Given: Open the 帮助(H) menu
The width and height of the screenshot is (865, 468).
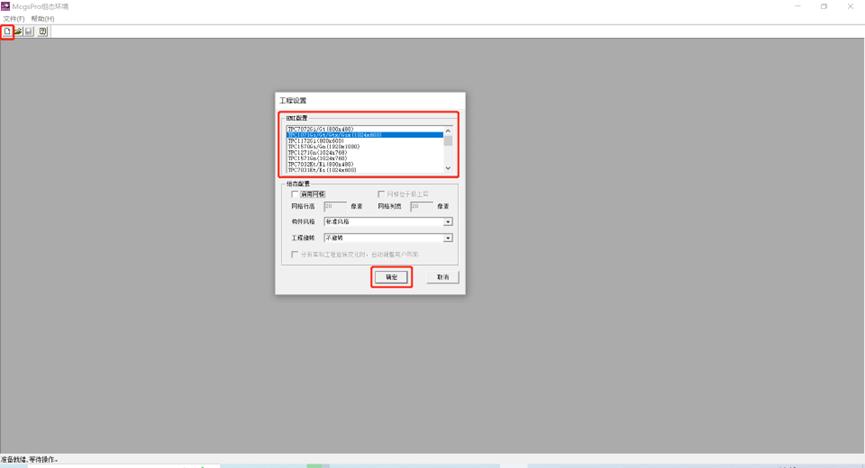Looking at the screenshot, I should pyautogui.click(x=42, y=18).
